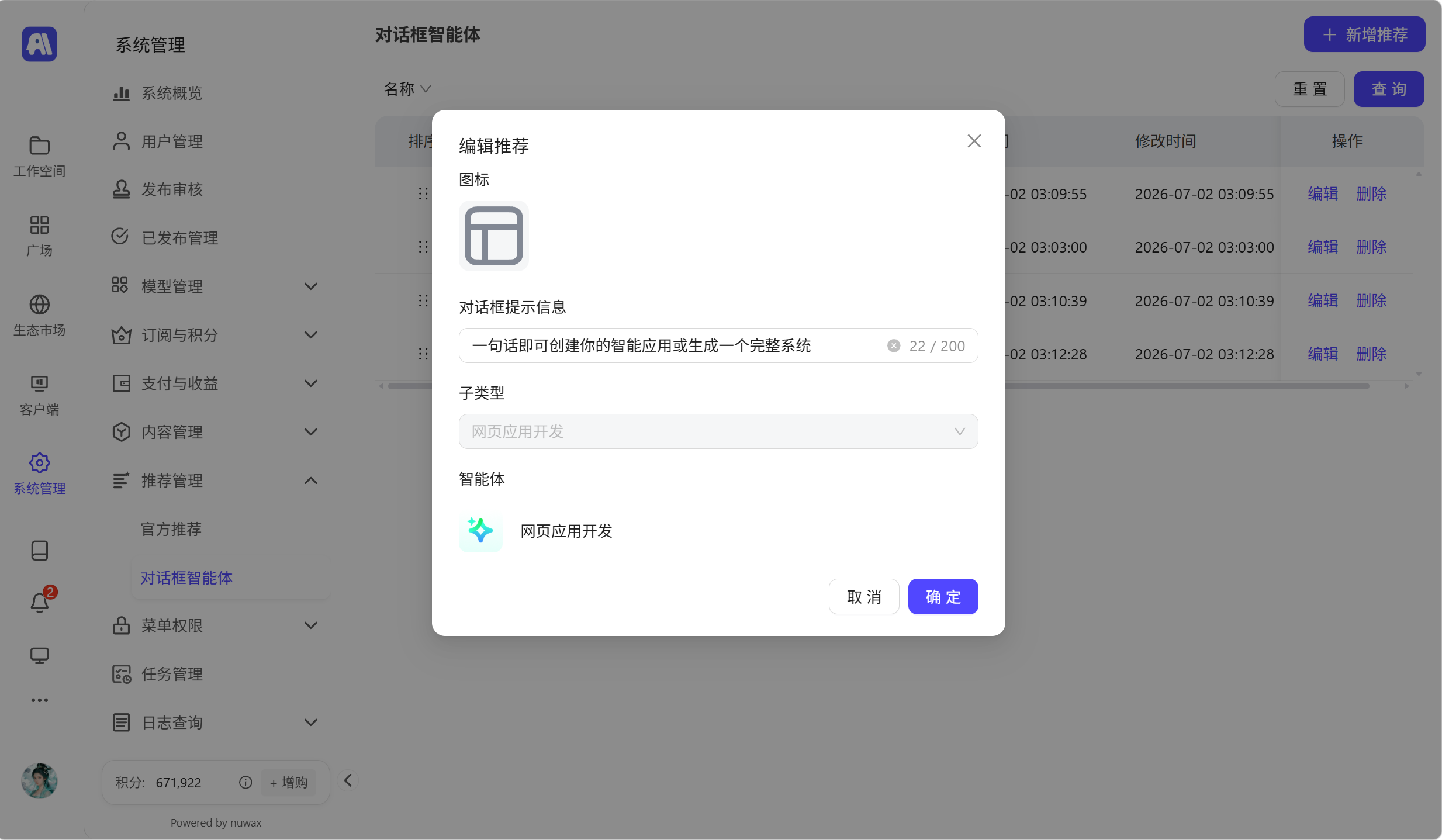
Task: Select the 网页应用开发 agent sparkle icon
Action: [480, 531]
